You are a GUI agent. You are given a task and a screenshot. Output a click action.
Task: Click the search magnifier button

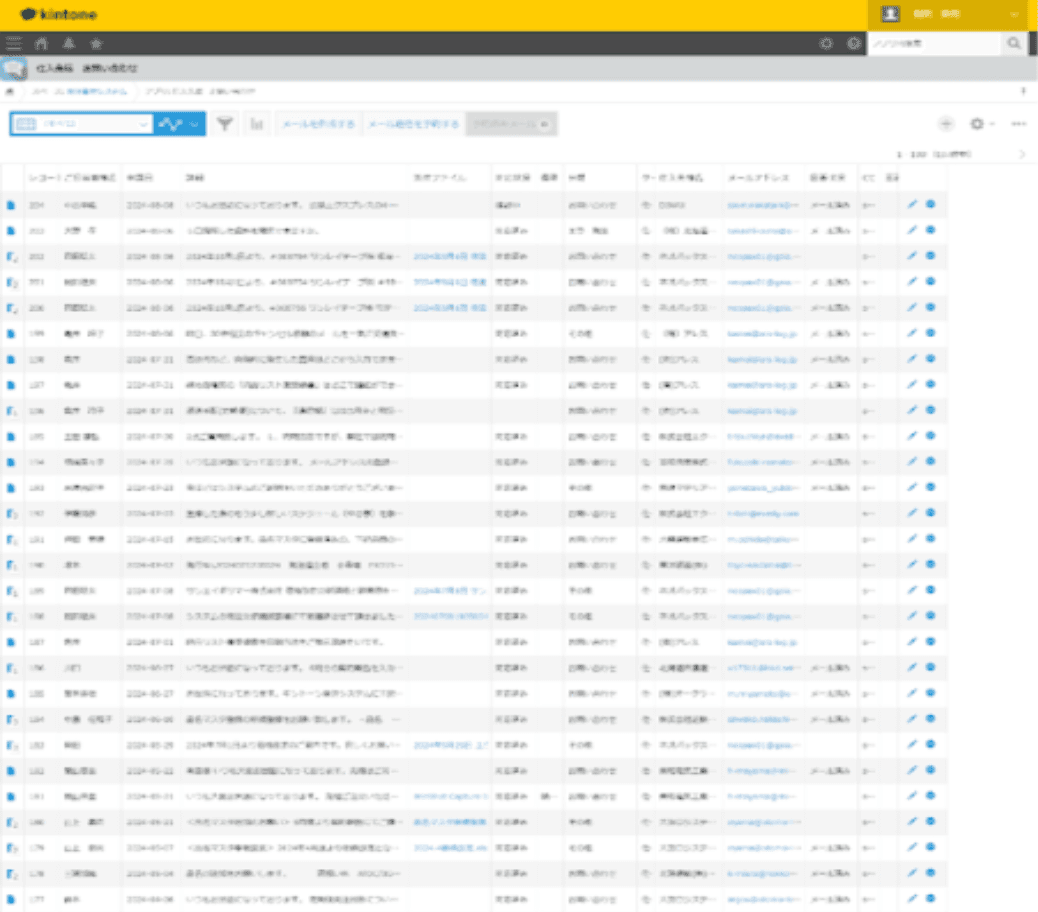pyautogui.click(x=1014, y=44)
